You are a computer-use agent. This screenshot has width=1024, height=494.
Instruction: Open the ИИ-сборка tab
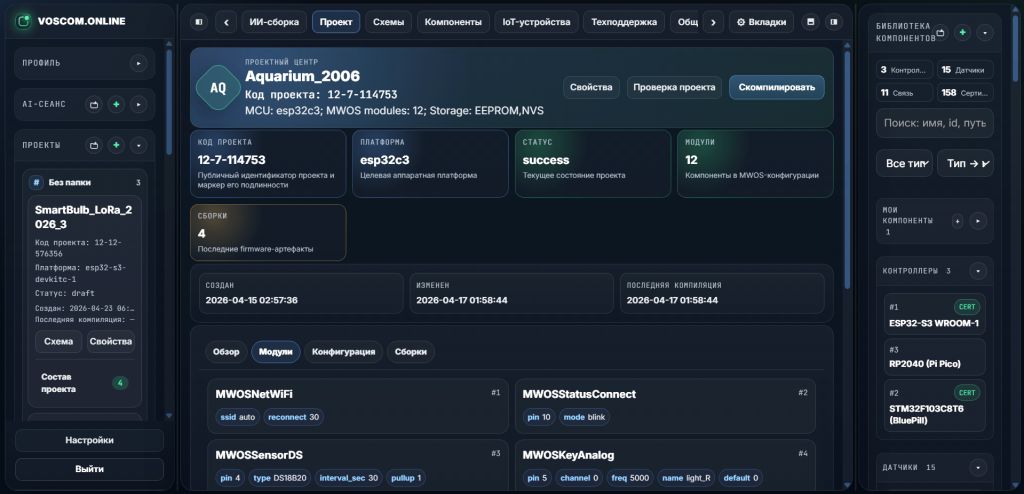tap(274, 22)
